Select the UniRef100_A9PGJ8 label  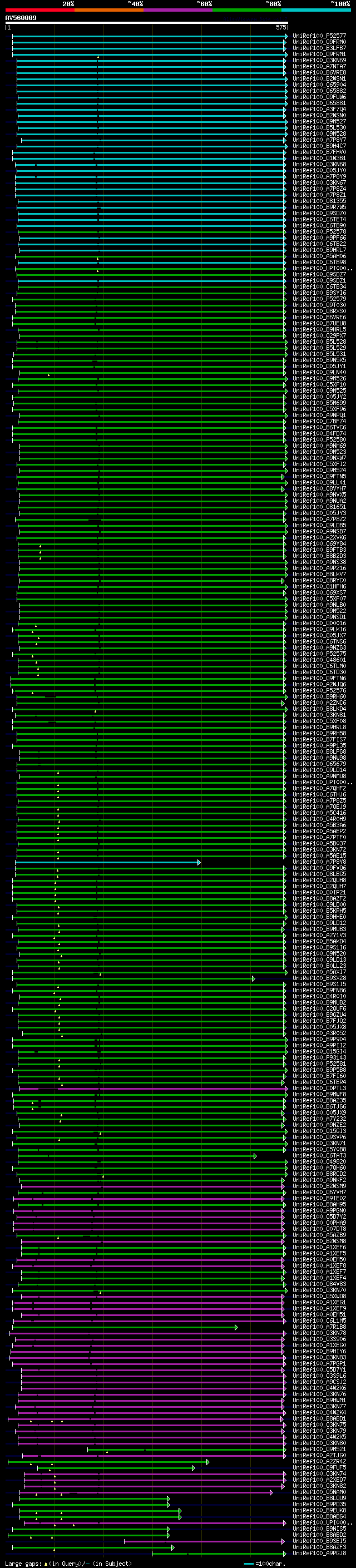pos(319,1553)
